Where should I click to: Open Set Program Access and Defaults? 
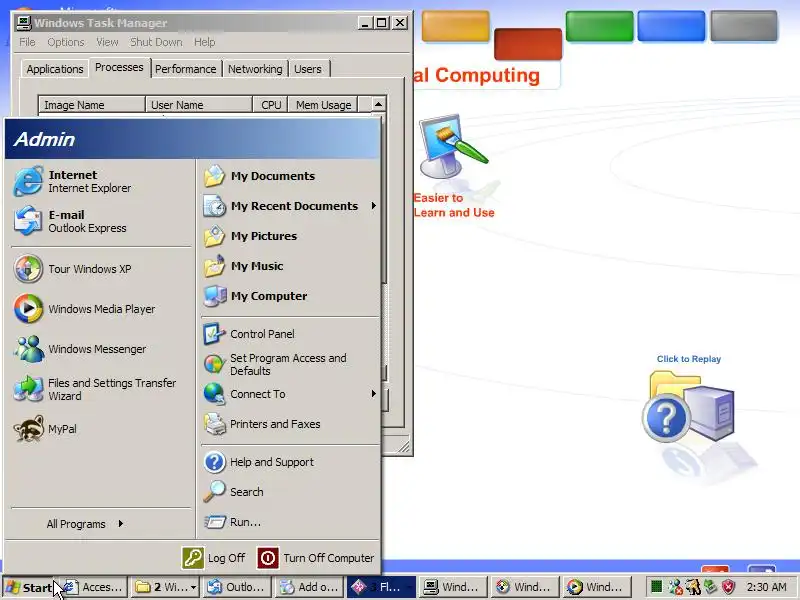pos(290,364)
